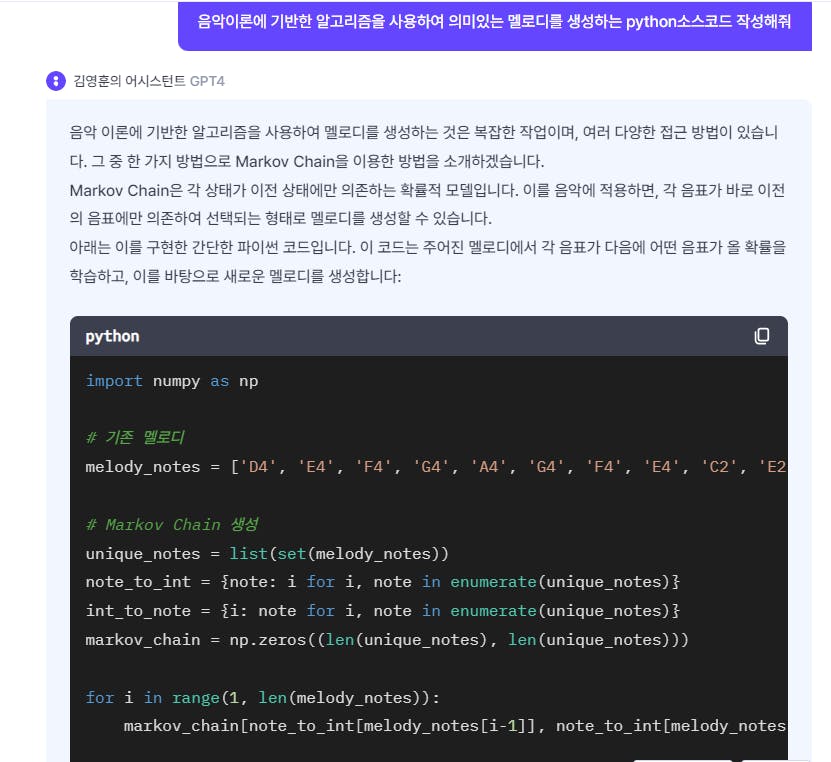
Task: Click the '# Markov Chain 생성' comment line
Action: coord(172,525)
